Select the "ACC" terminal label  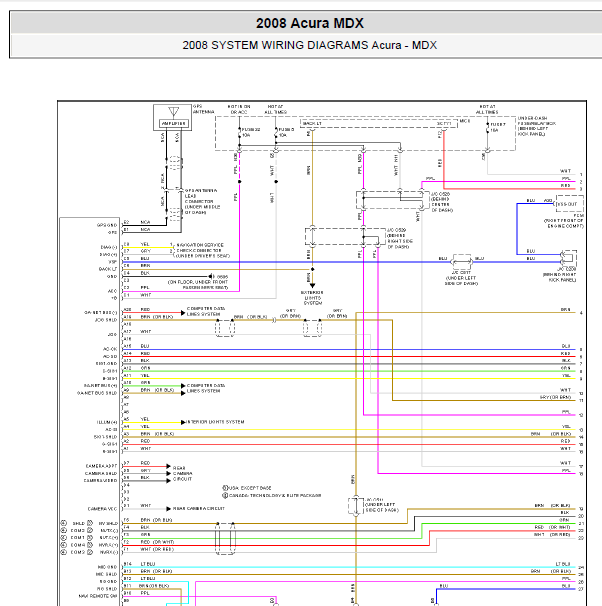[112, 291]
